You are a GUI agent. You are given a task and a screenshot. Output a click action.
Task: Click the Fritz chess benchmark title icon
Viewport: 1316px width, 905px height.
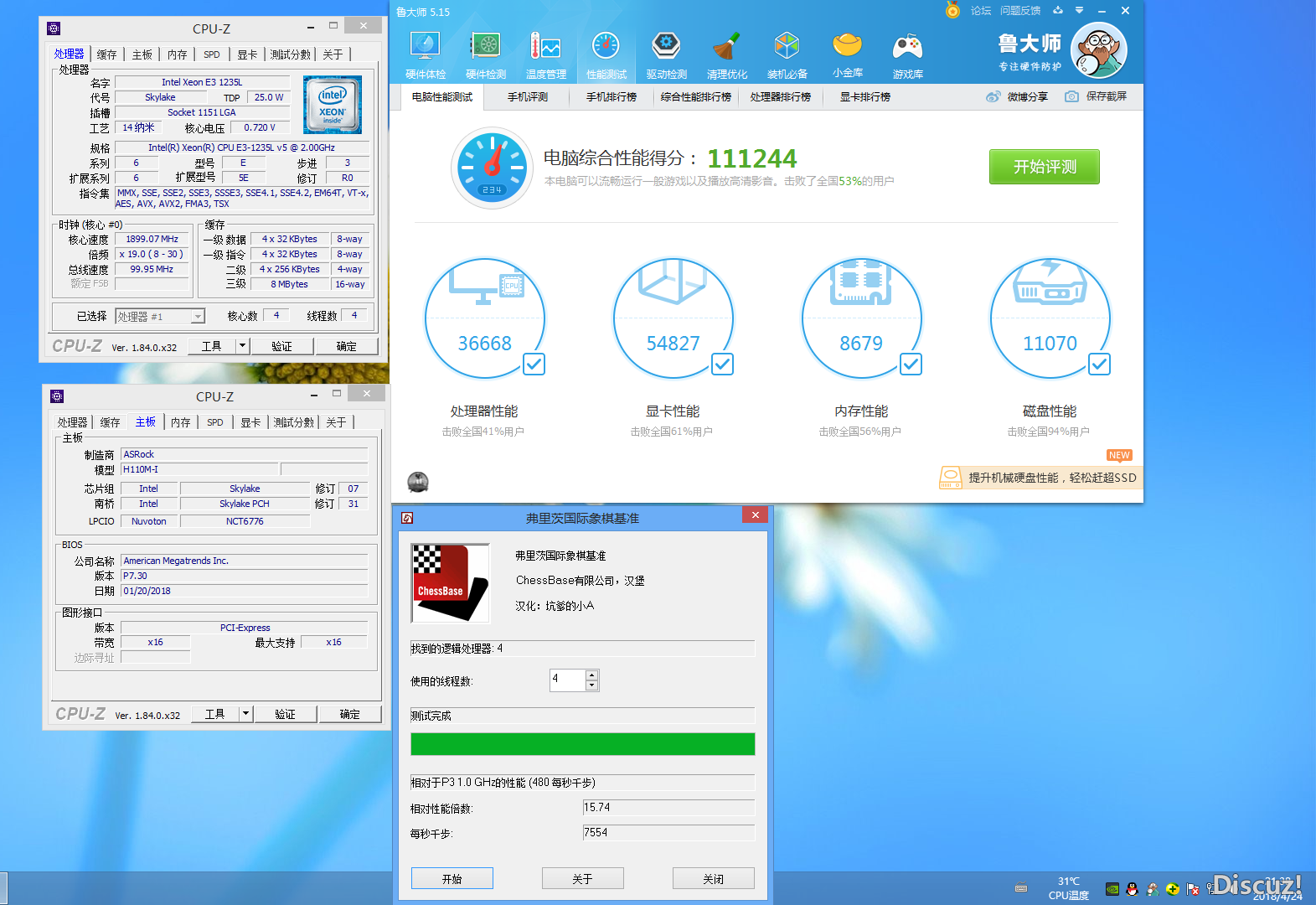(x=407, y=518)
